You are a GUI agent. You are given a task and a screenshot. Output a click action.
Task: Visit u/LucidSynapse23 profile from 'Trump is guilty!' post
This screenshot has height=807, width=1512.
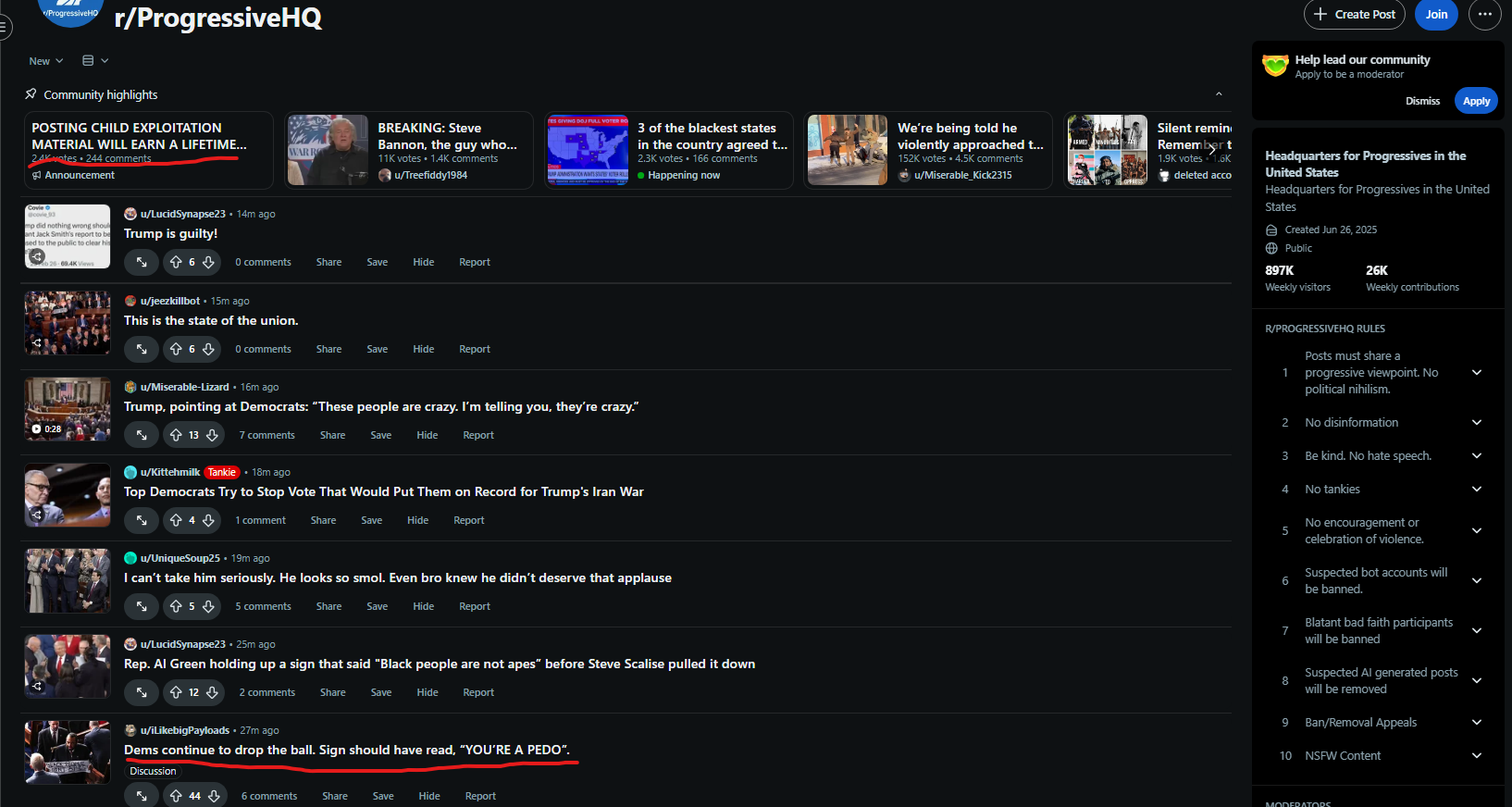coord(182,214)
